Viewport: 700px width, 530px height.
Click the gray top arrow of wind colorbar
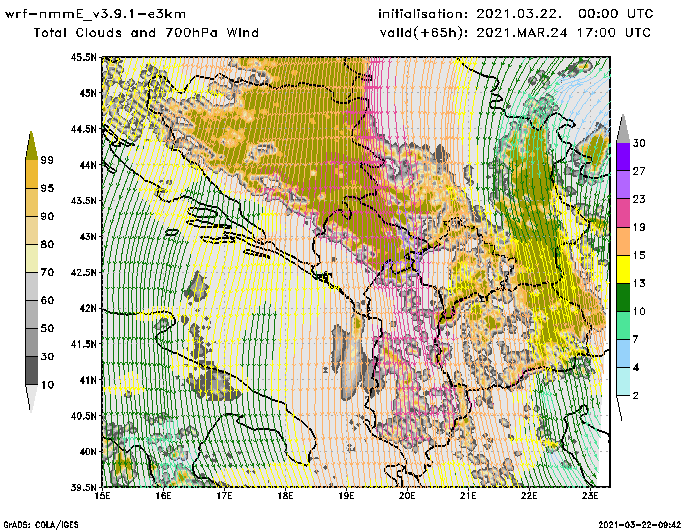[623, 128]
